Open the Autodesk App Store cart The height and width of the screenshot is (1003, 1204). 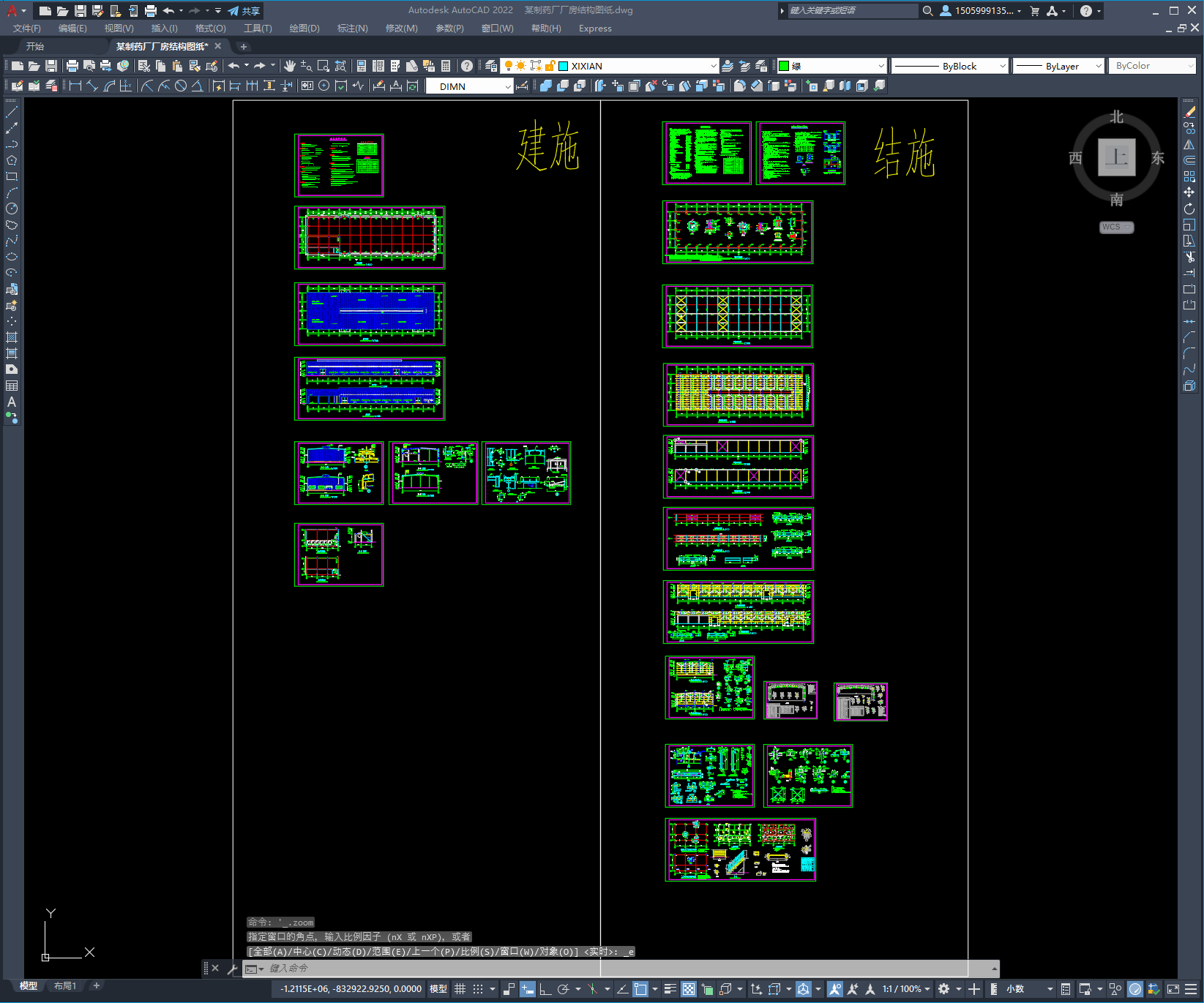point(1035,11)
